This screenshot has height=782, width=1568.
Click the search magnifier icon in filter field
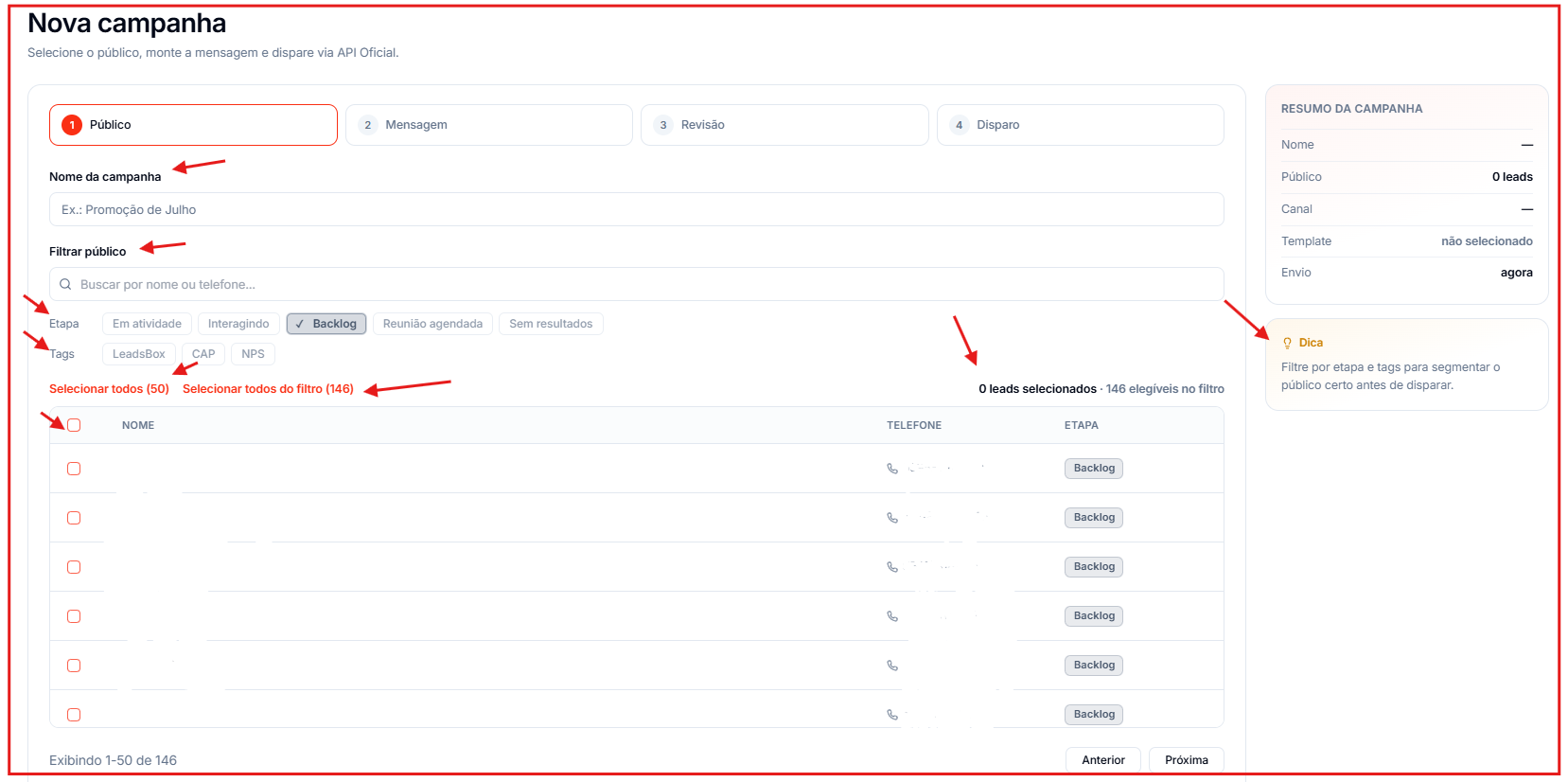pos(65,284)
